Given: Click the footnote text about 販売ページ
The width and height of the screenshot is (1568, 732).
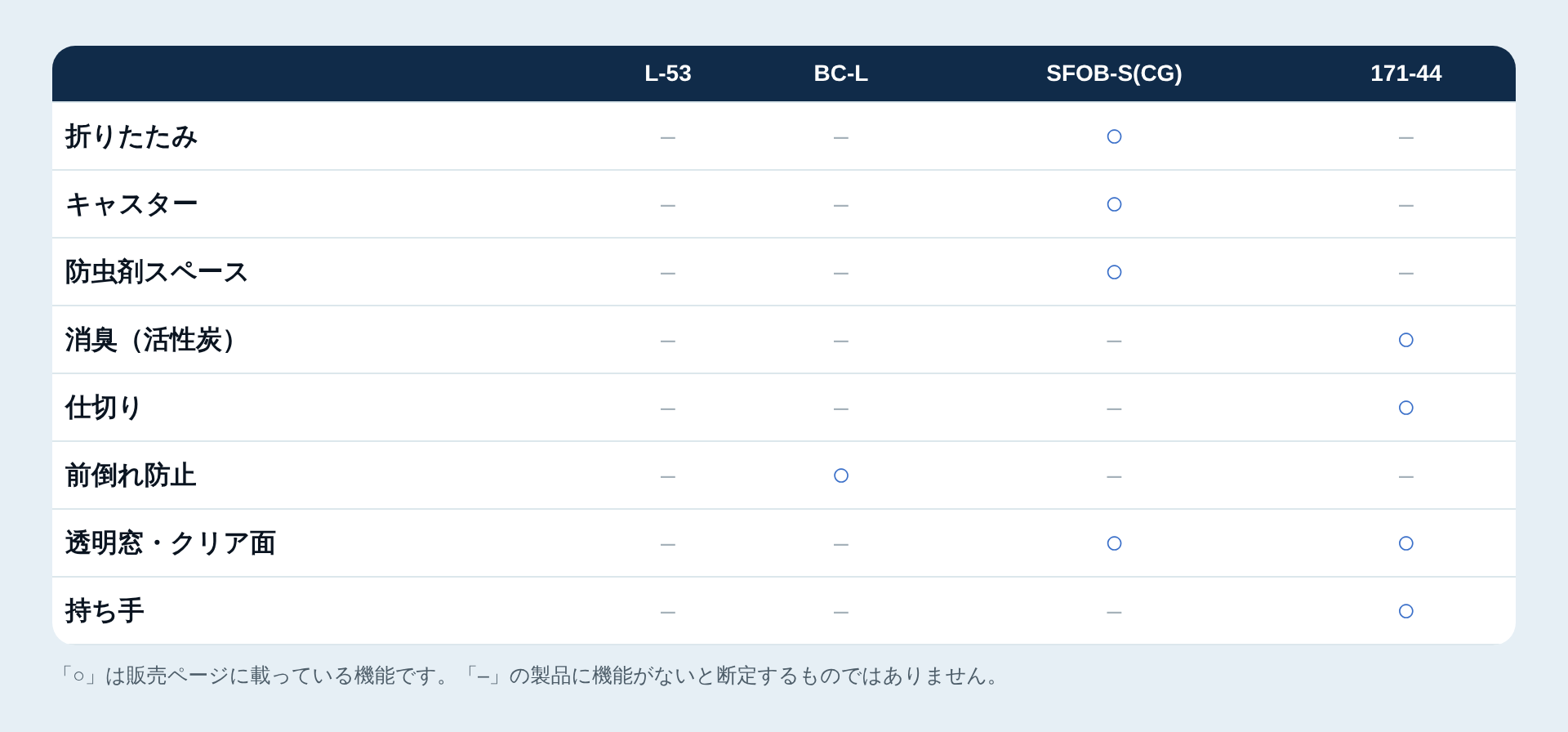Looking at the screenshot, I should tap(531, 676).
